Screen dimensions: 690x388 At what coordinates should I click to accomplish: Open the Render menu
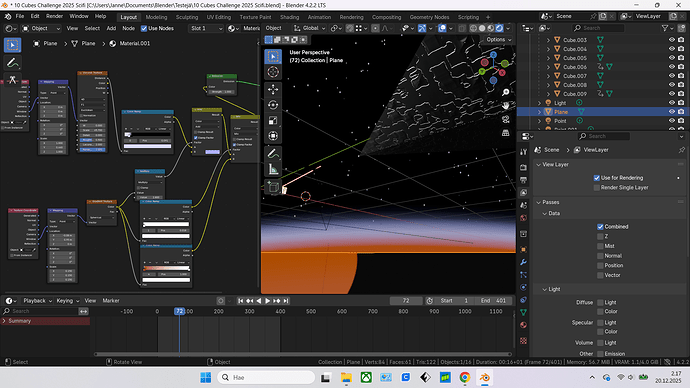(x=55, y=16)
